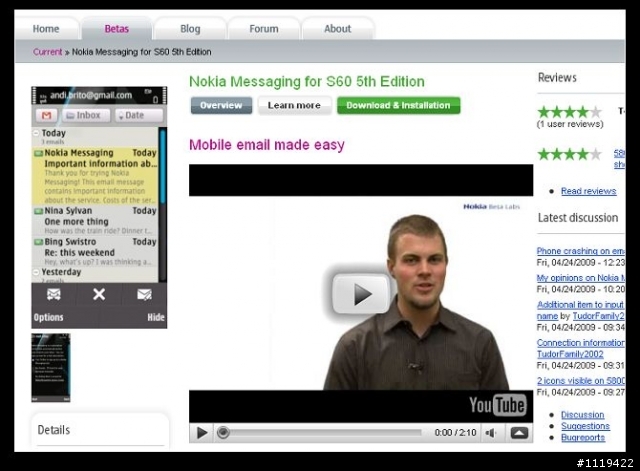Click the YouTube logo on video
The height and width of the screenshot is (471, 640).
coord(498,405)
